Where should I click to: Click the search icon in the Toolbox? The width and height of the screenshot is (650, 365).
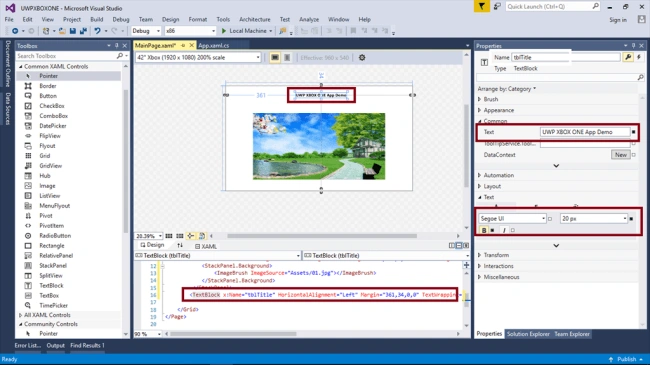[x=120, y=56]
